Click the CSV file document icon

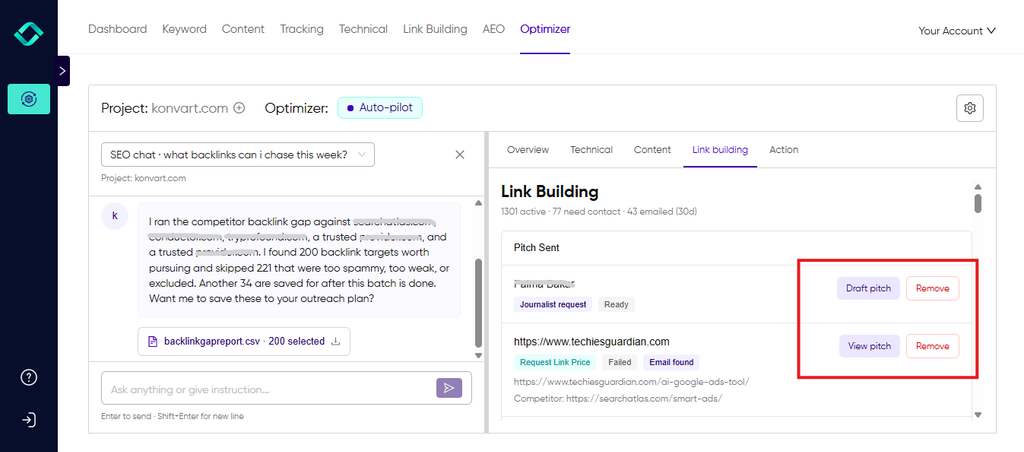(x=153, y=341)
